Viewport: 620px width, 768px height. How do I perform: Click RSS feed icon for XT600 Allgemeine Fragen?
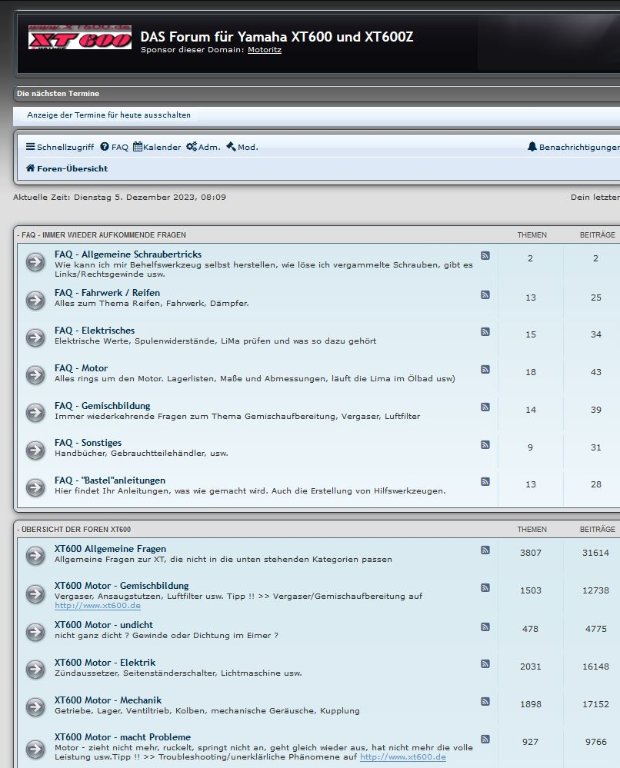coord(485,550)
